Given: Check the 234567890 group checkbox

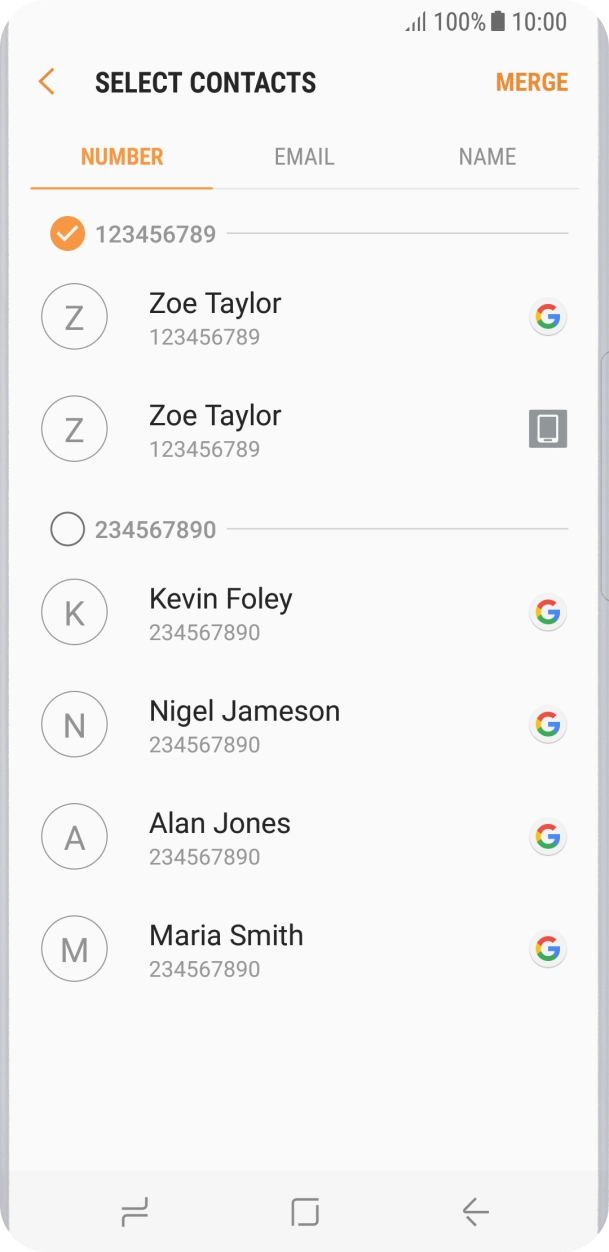Looking at the screenshot, I should [x=67, y=529].
